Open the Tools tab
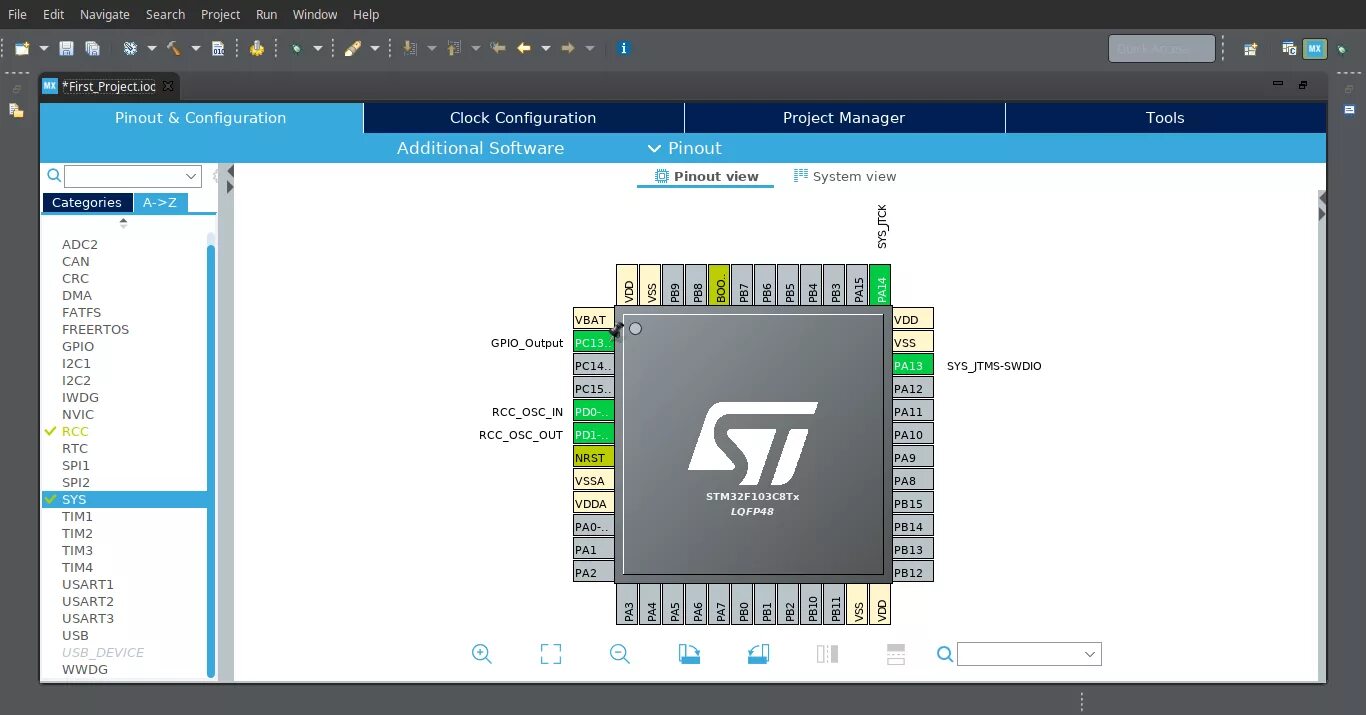Screen dimensions: 1366x715 (1165, 118)
